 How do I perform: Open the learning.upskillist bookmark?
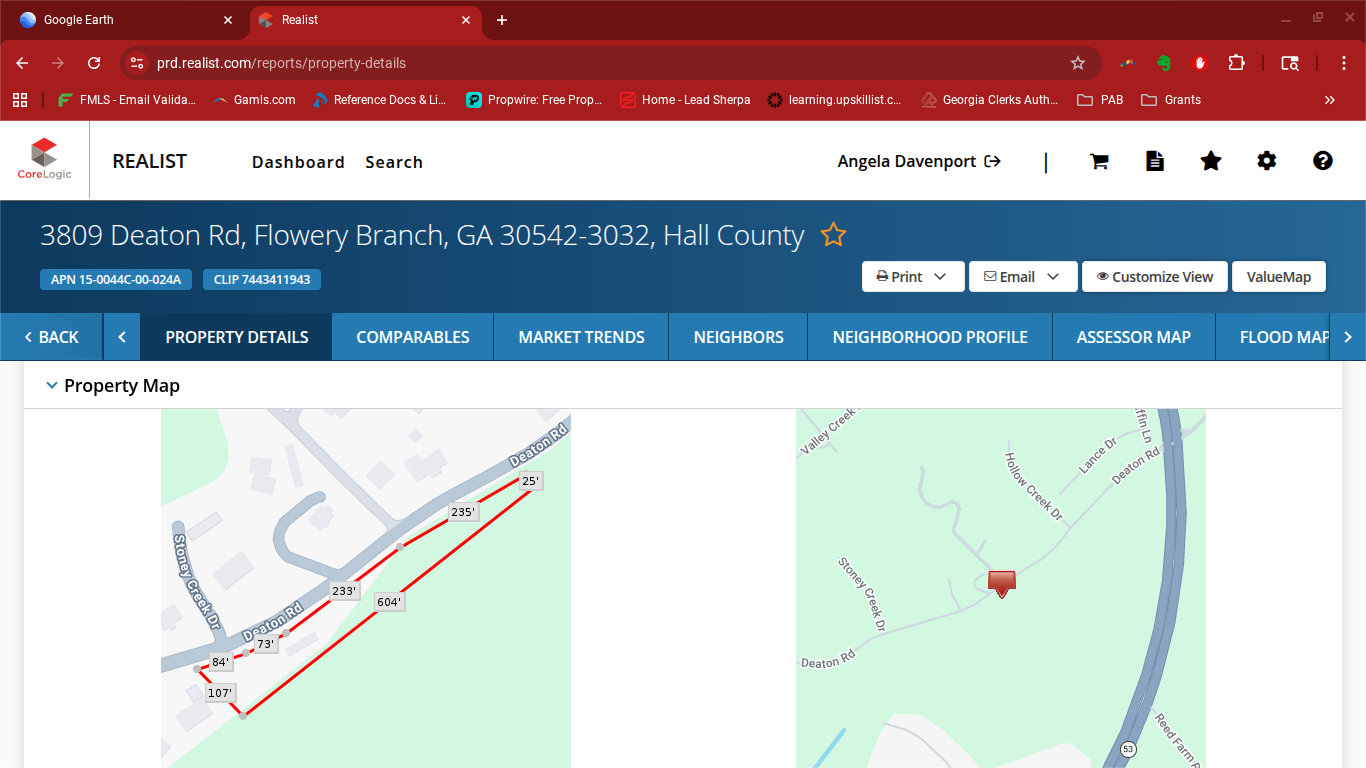pos(834,100)
